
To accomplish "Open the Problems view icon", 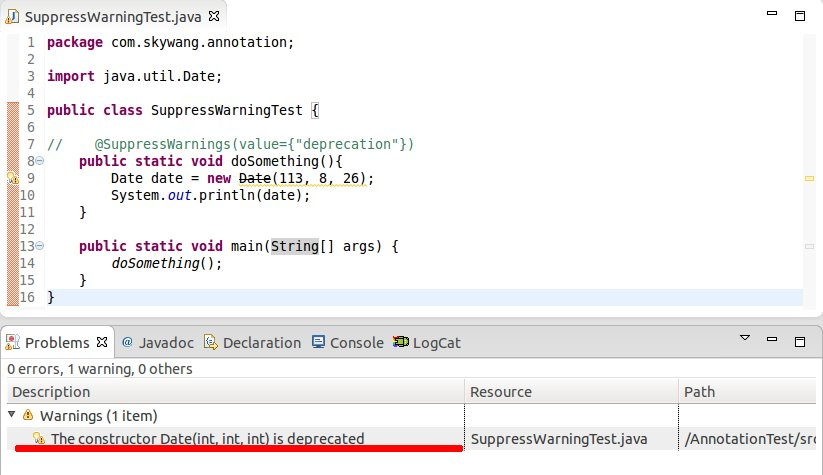I will pos(13,342).
